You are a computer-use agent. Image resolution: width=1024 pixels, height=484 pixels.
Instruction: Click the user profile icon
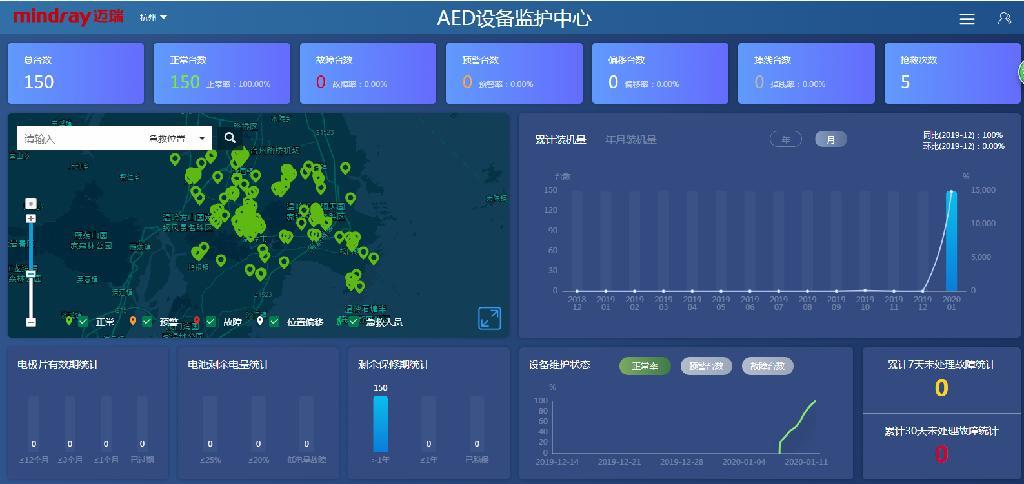(1004, 18)
